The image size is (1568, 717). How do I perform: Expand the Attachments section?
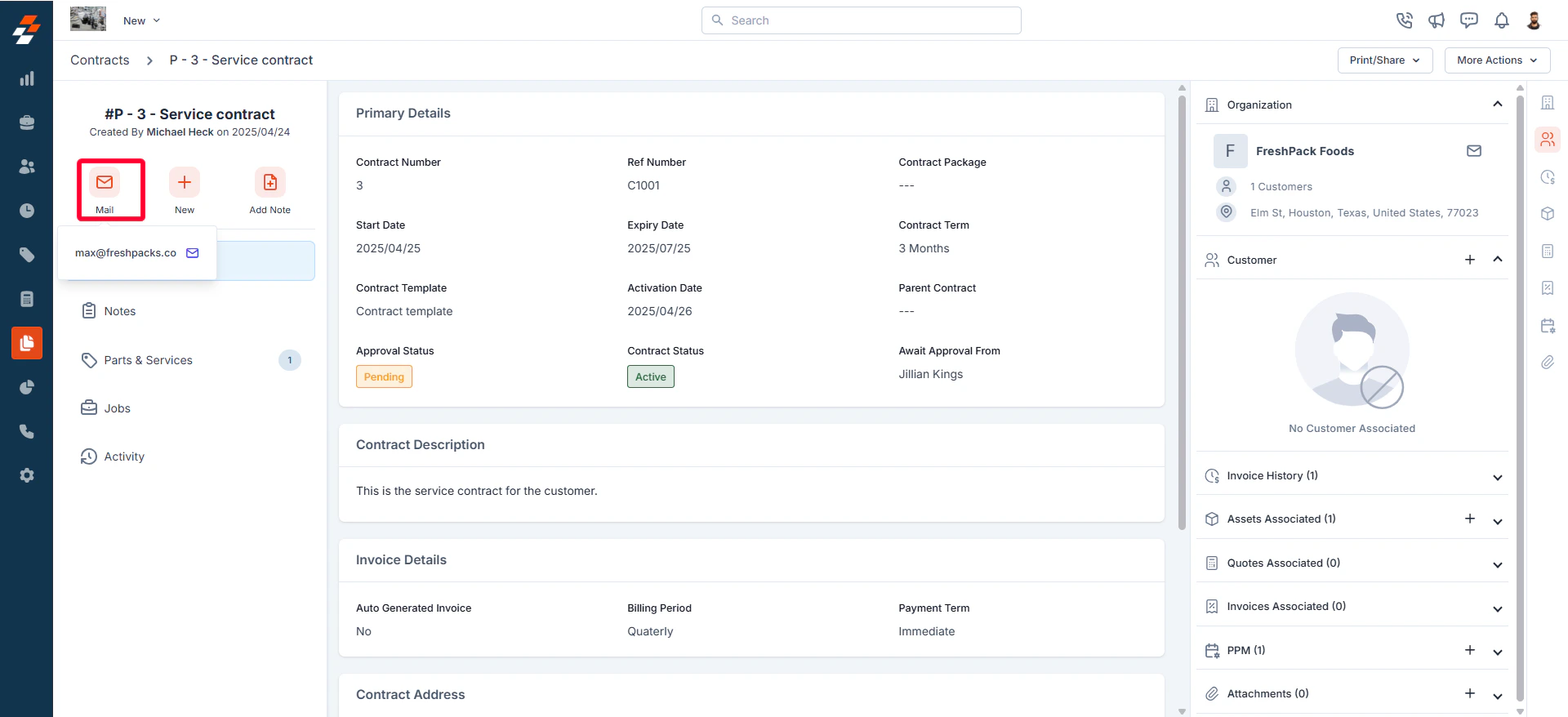coord(1498,696)
